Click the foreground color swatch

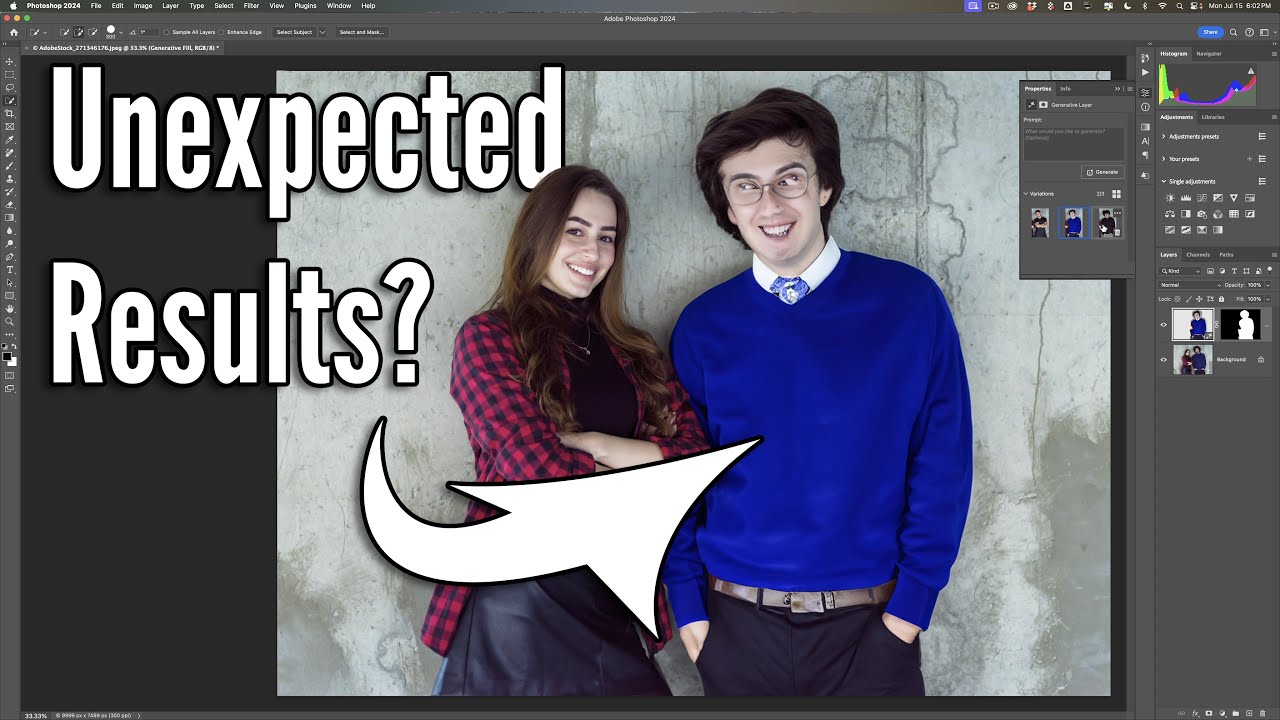click(x=8, y=355)
